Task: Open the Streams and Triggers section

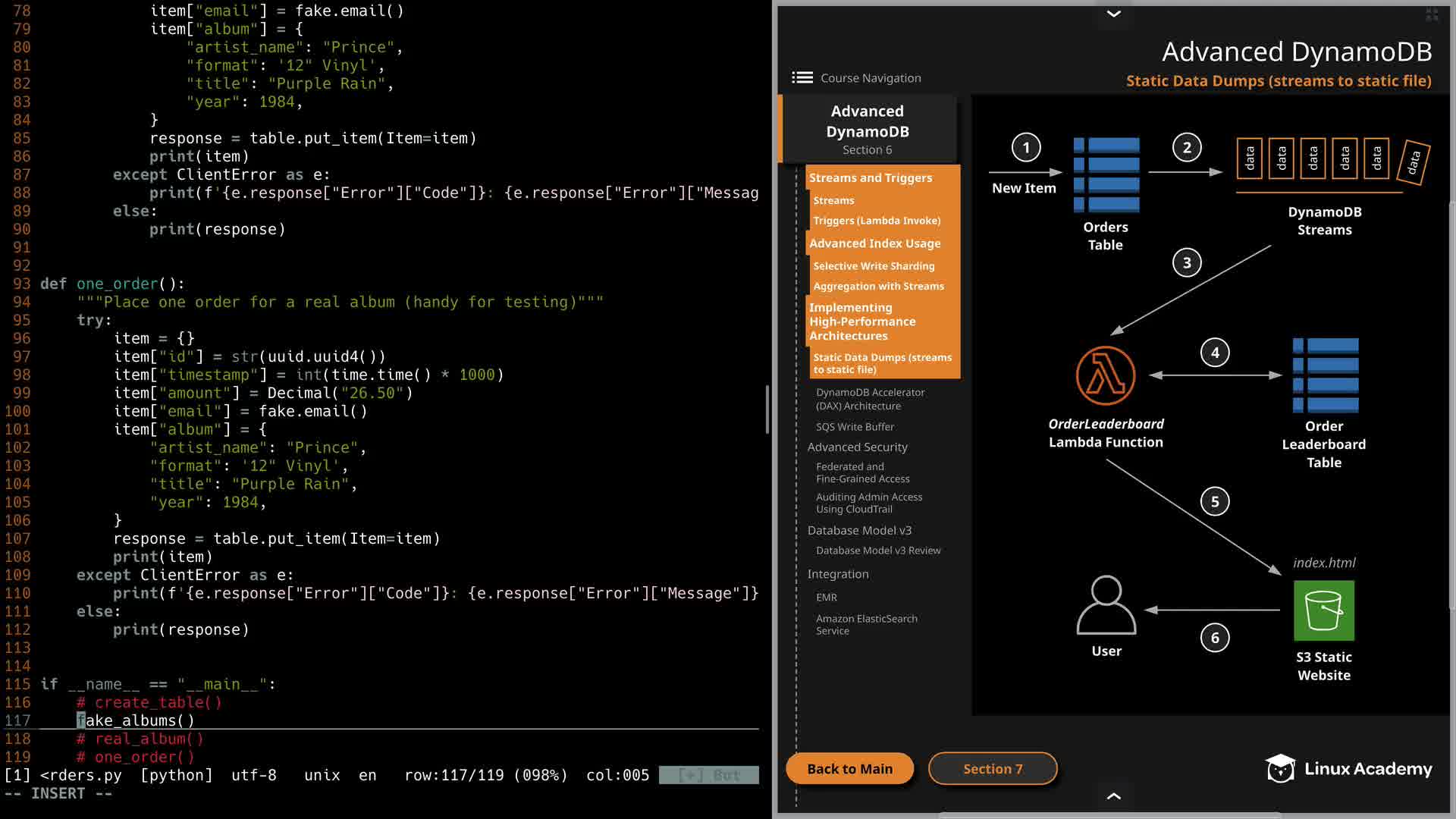Action: pyautogui.click(x=870, y=177)
